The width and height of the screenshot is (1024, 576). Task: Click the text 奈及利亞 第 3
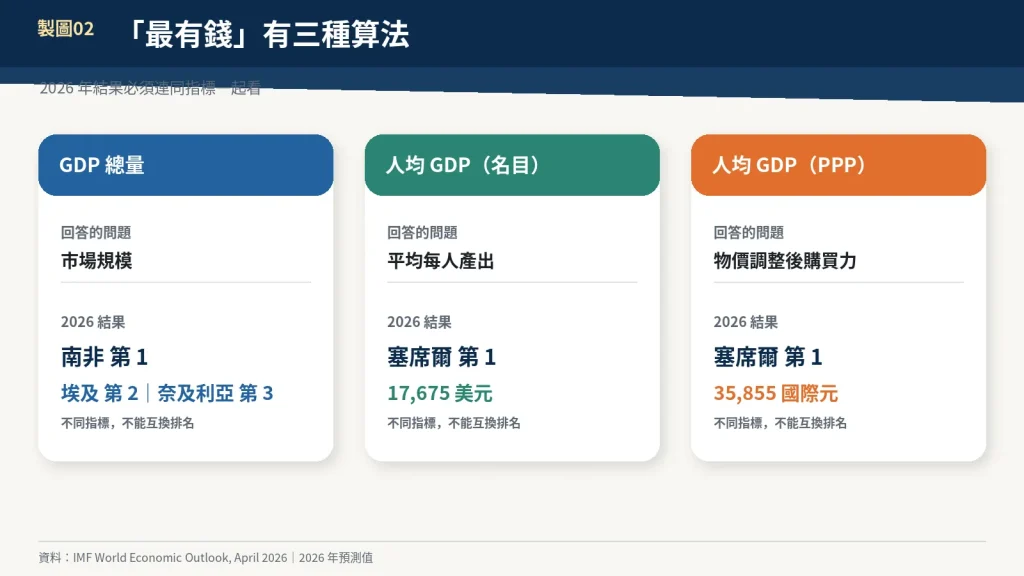pyautogui.click(x=215, y=393)
